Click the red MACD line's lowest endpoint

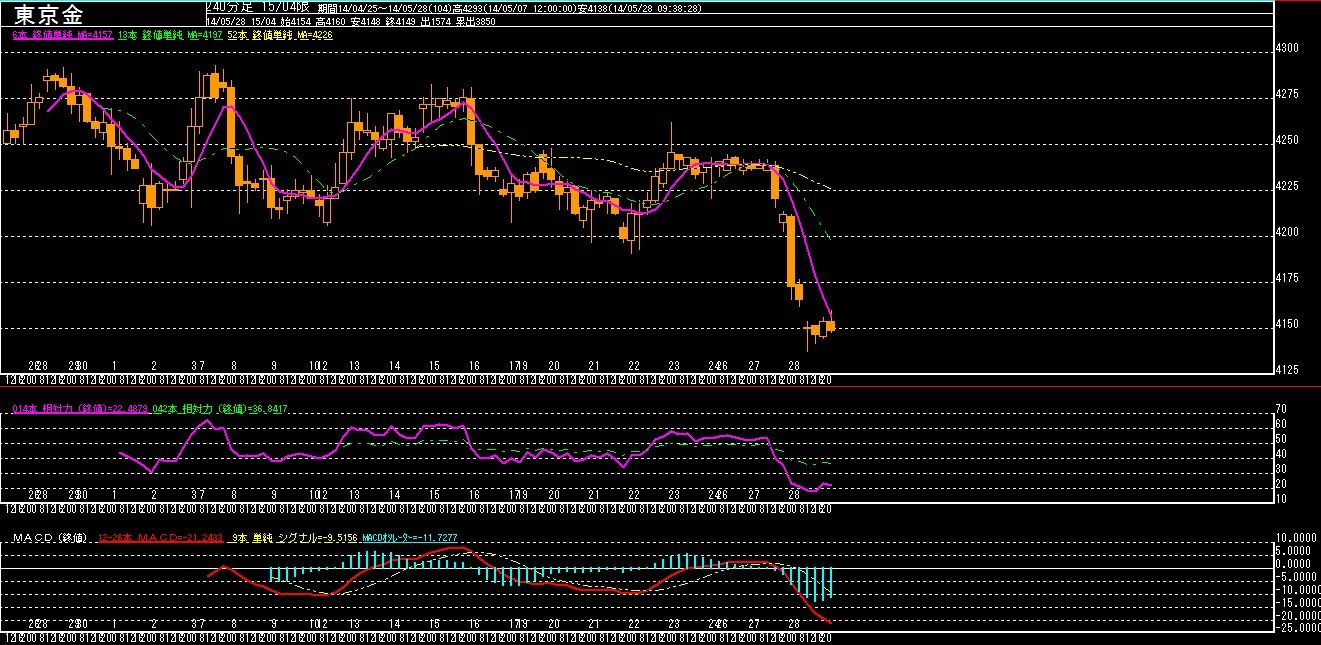829,622
